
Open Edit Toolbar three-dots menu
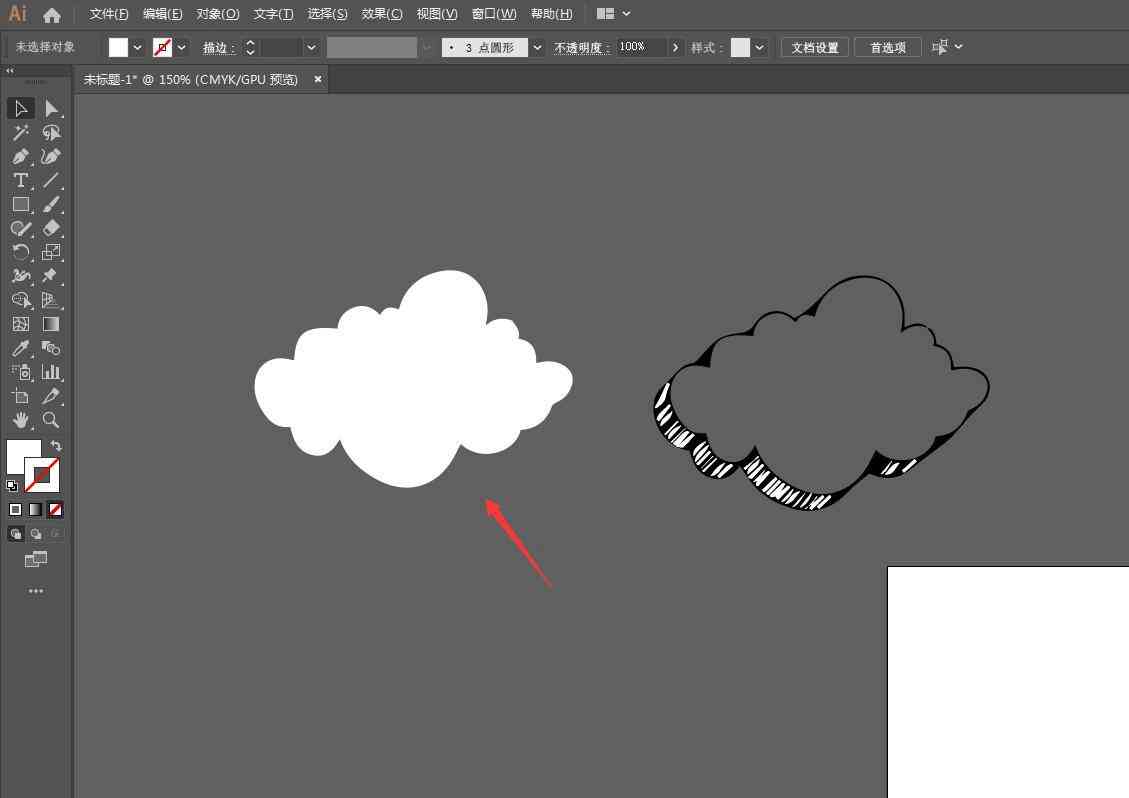coord(36,591)
